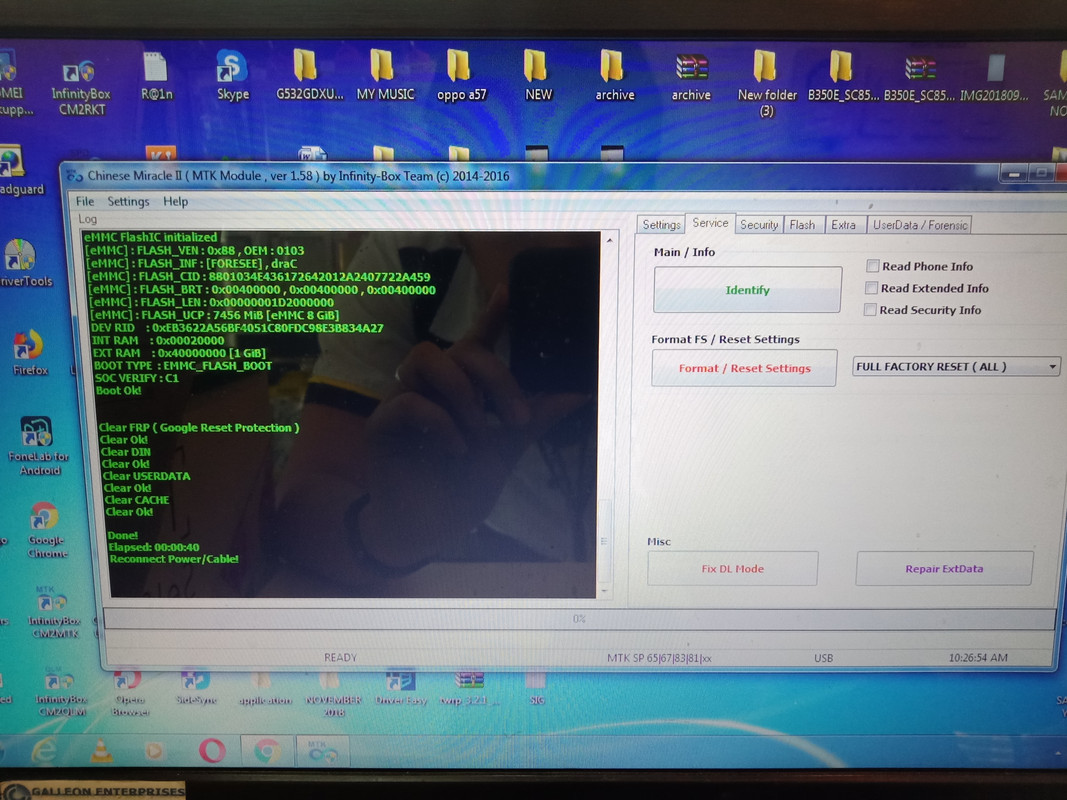
Task: Click the Fix DL Mode button
Action: click(732, 569)
